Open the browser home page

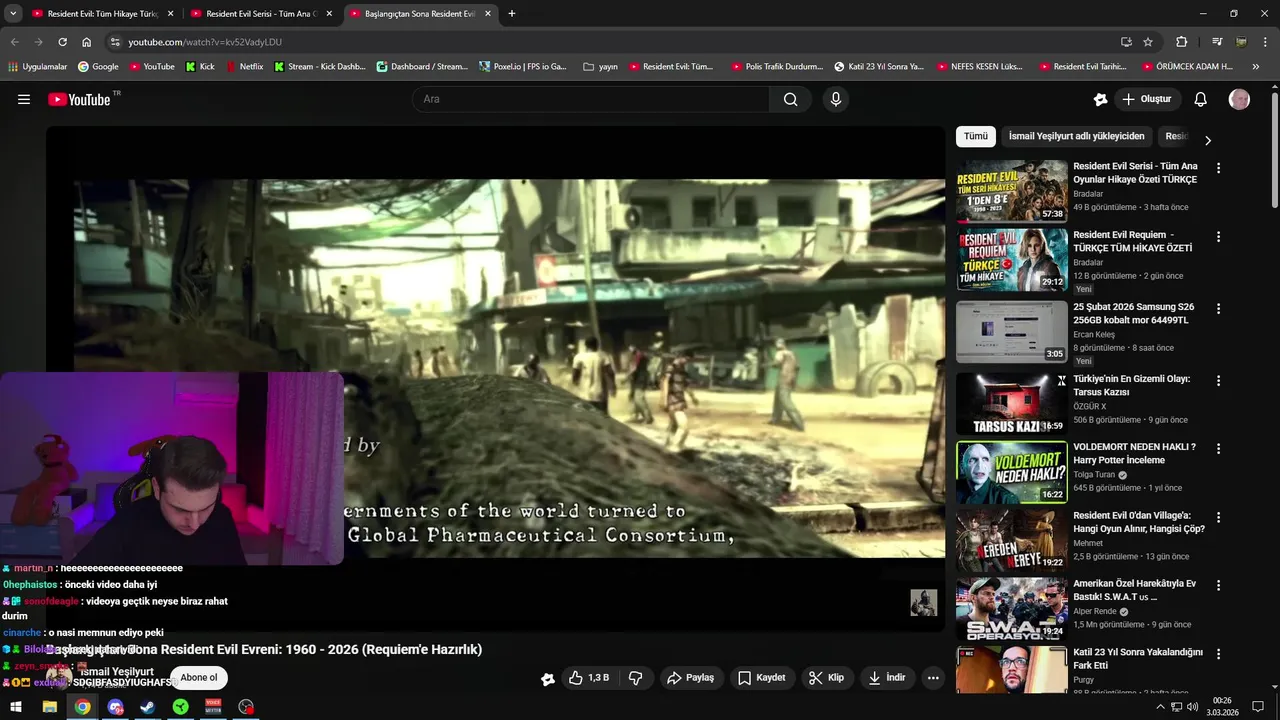(87, 42)
